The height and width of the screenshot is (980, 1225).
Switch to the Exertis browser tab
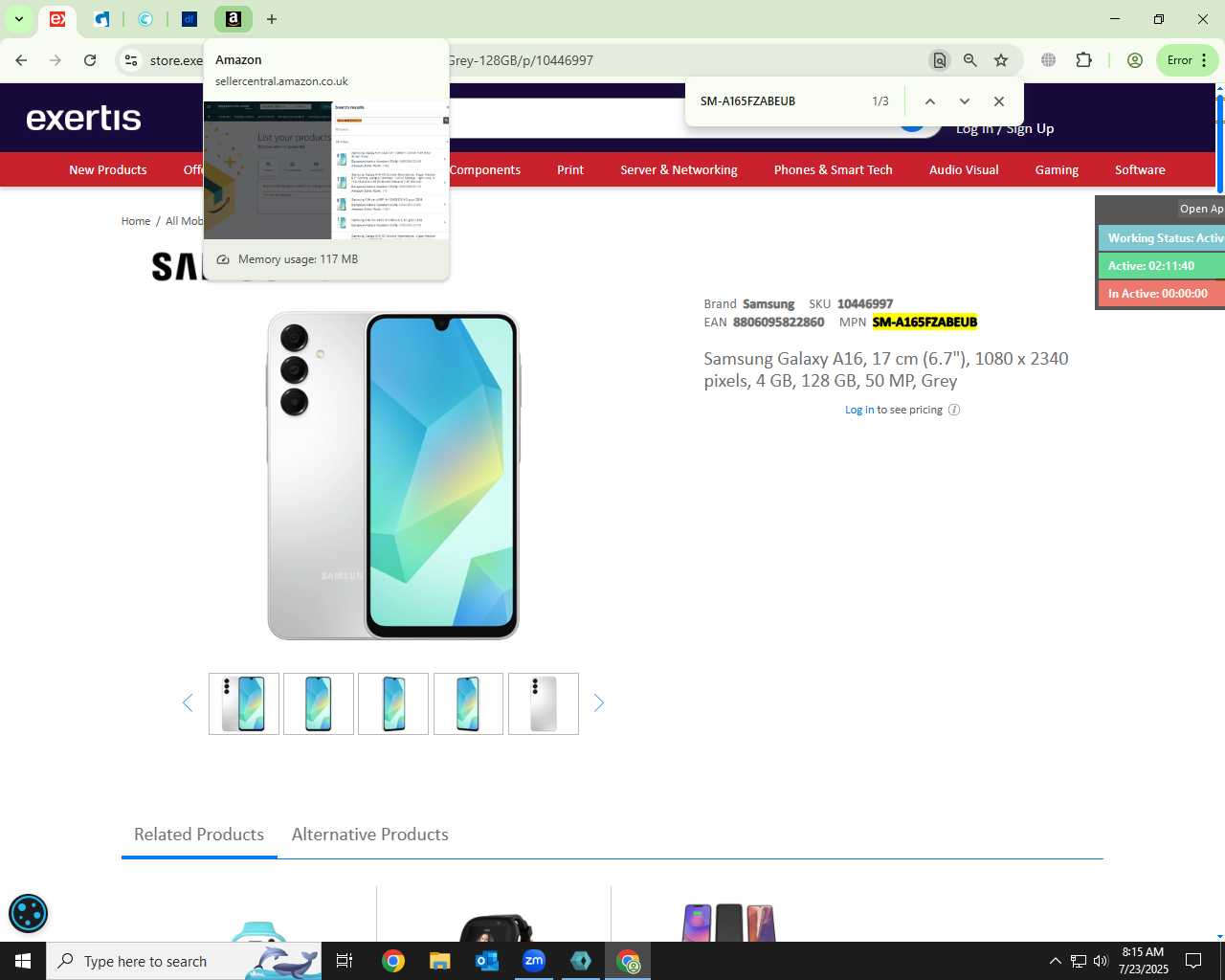[57, 19]
